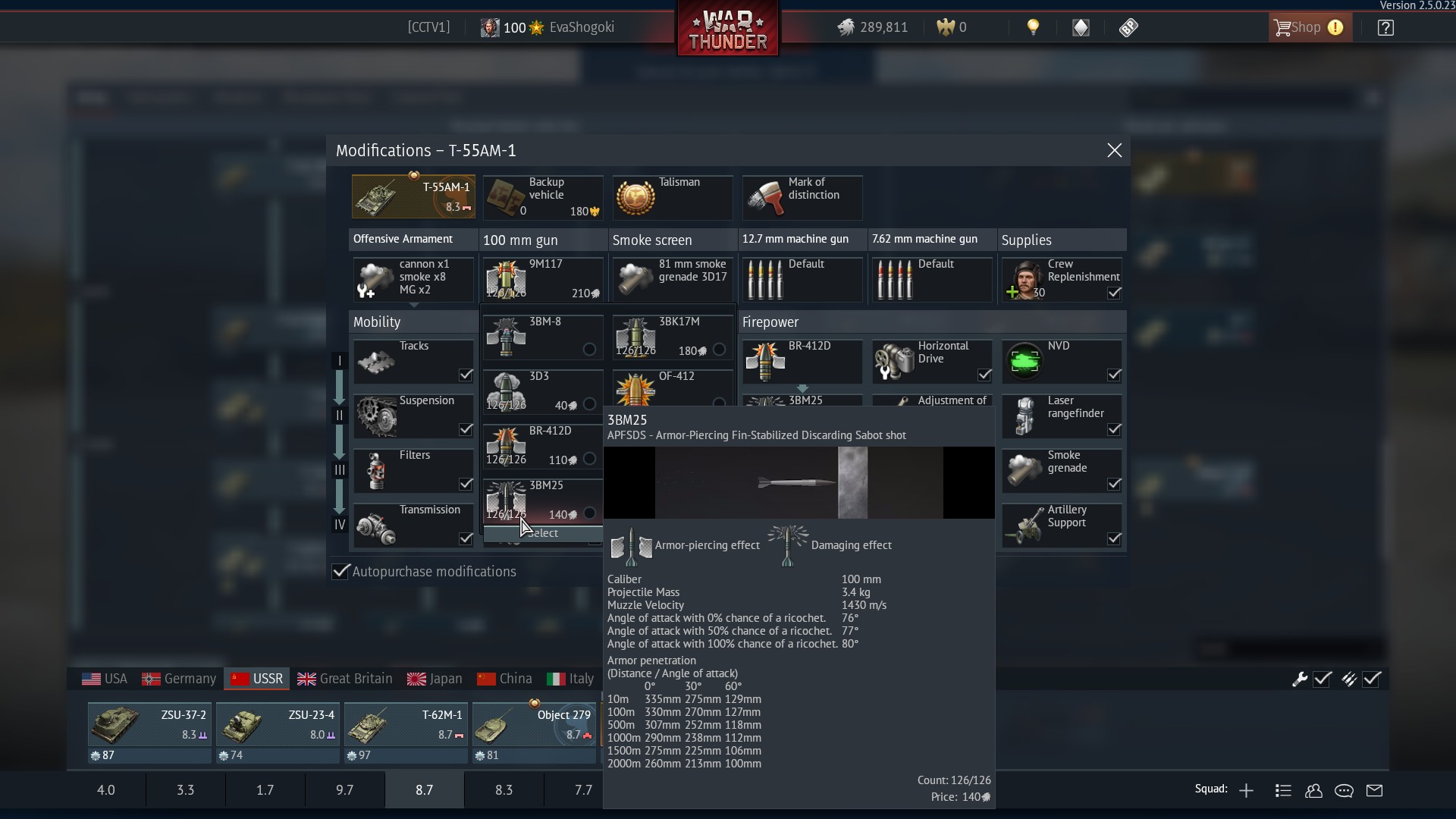Open the 12.7 mm Default belt
1456x819 pixels.
click(802, 279)
